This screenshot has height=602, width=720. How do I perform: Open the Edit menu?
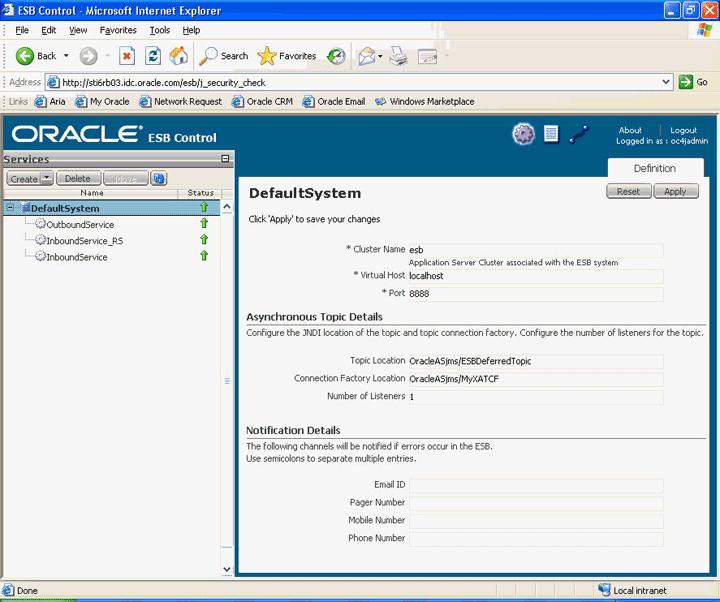click(48, 30)
